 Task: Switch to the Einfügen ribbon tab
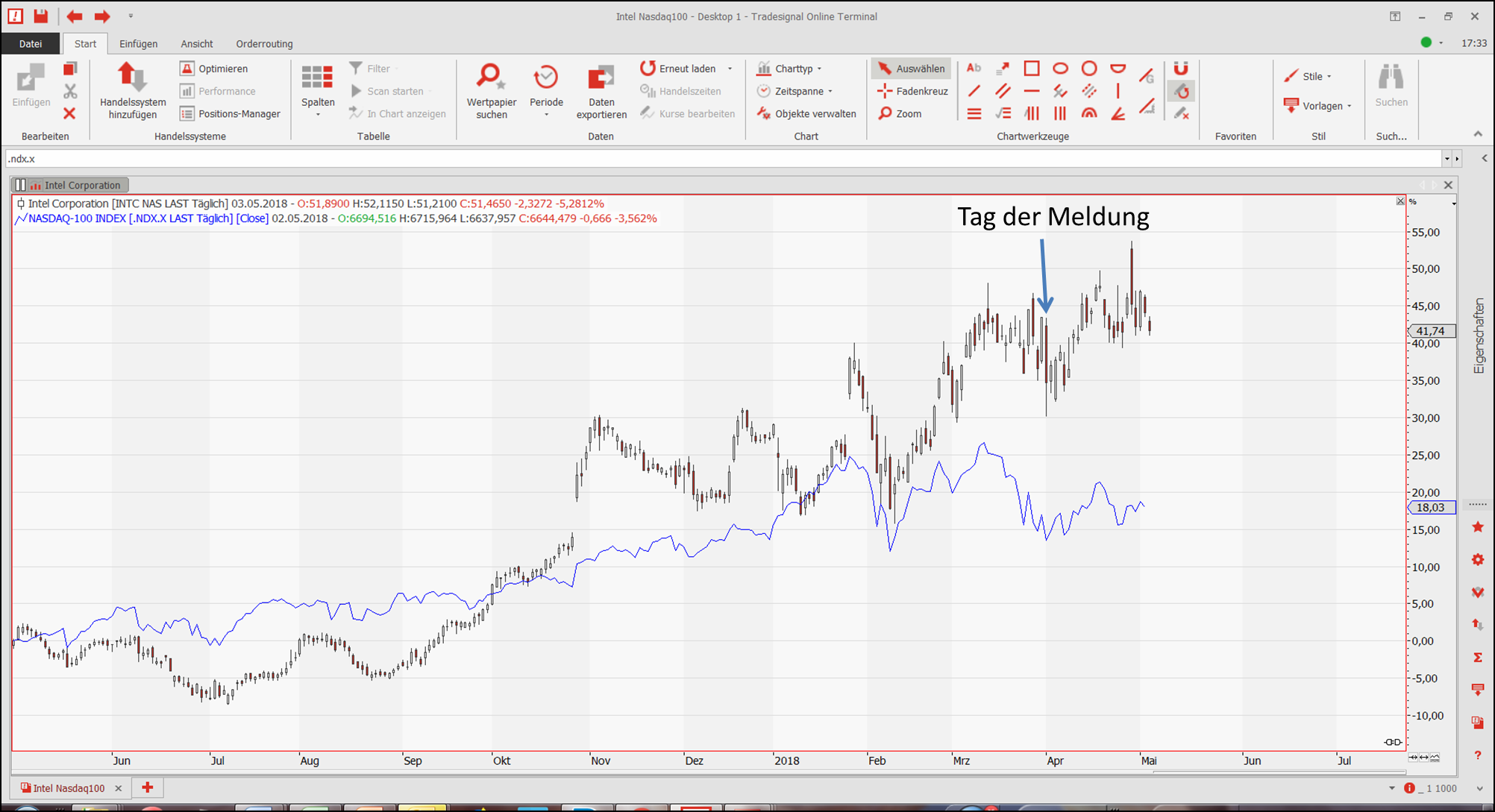point(138,44)
